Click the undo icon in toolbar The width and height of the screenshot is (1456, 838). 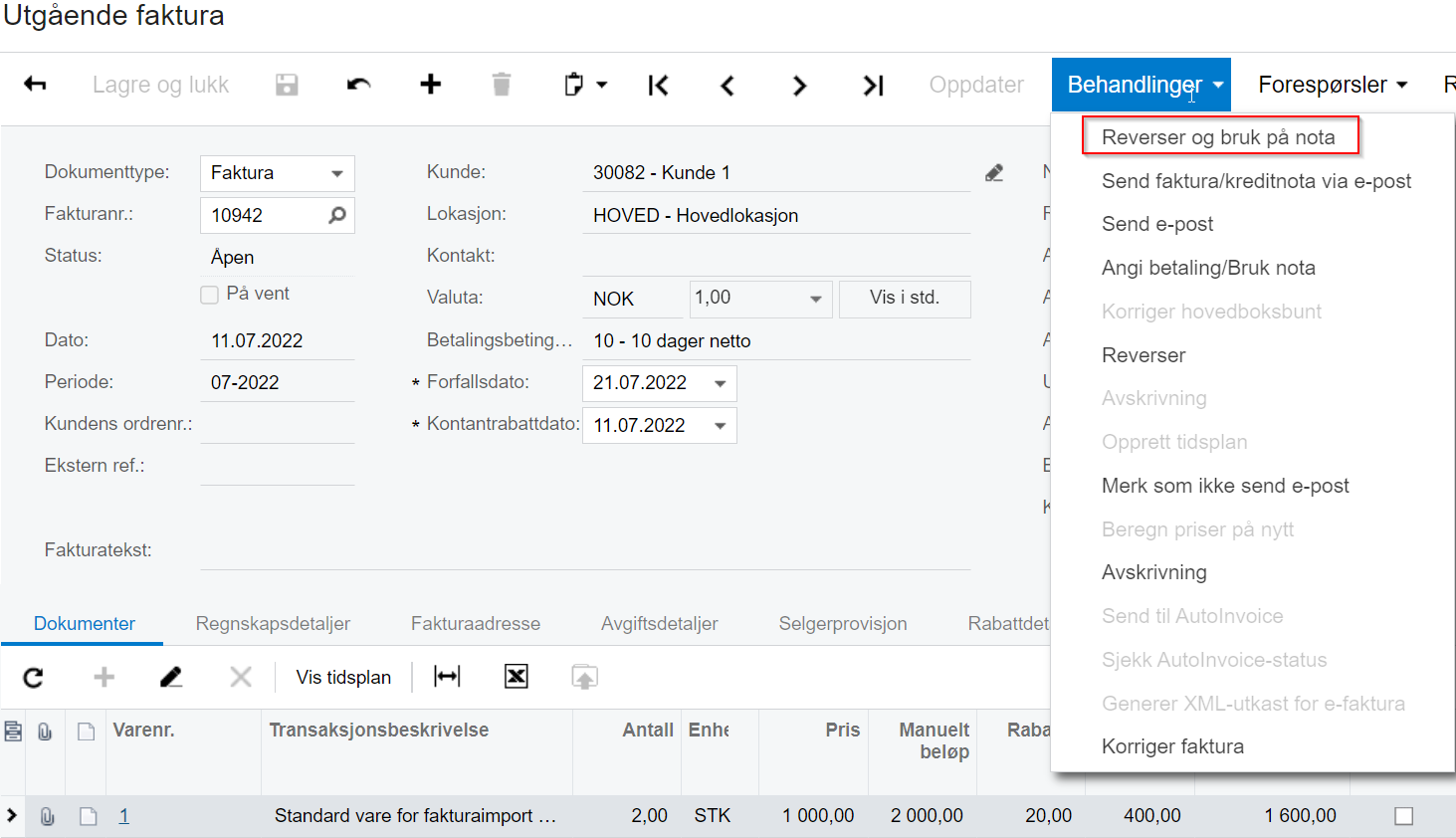click(x=358, y=85)
